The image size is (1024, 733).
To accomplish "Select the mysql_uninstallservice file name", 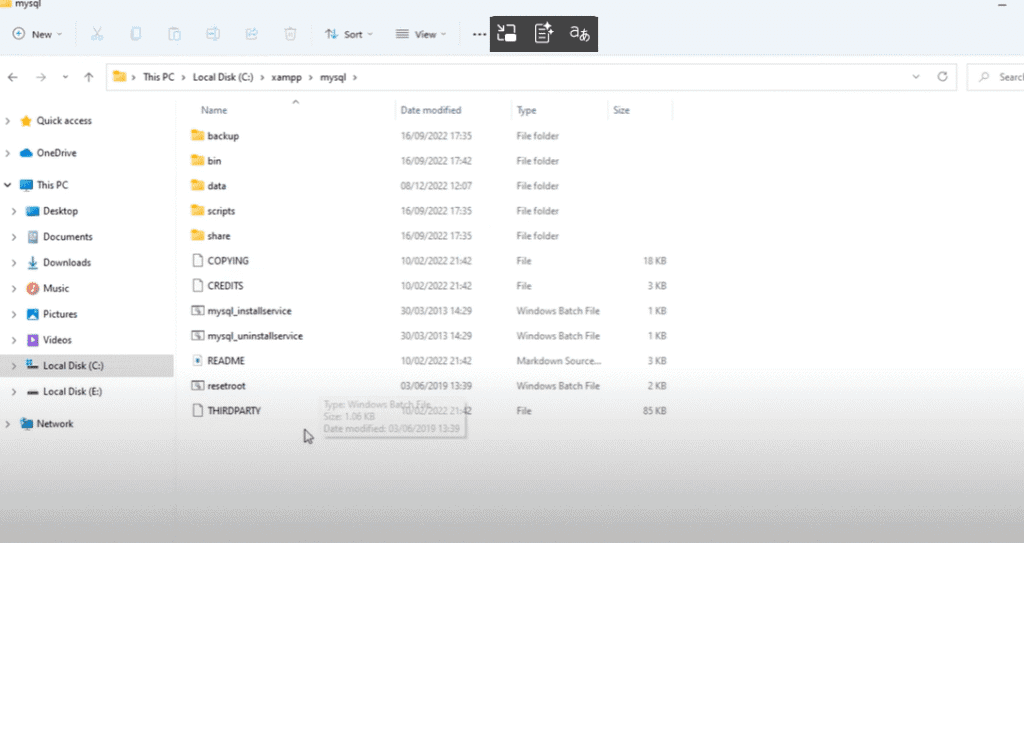I will (255, 336).
